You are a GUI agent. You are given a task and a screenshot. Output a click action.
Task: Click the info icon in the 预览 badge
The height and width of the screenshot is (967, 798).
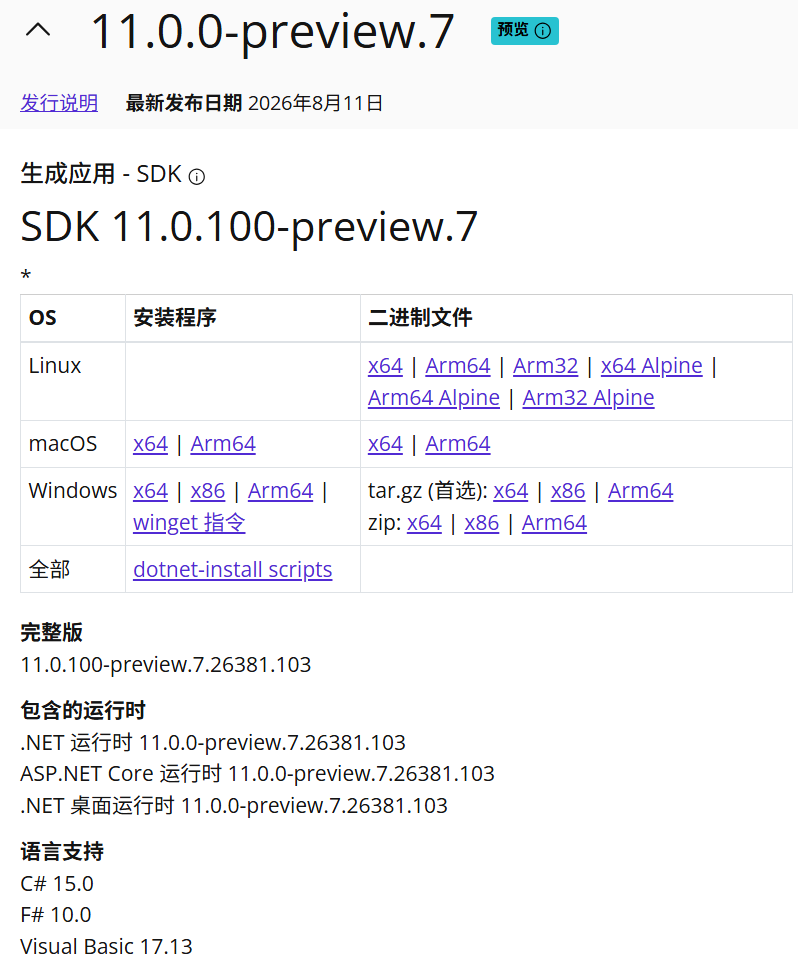[x=543, y=31]
